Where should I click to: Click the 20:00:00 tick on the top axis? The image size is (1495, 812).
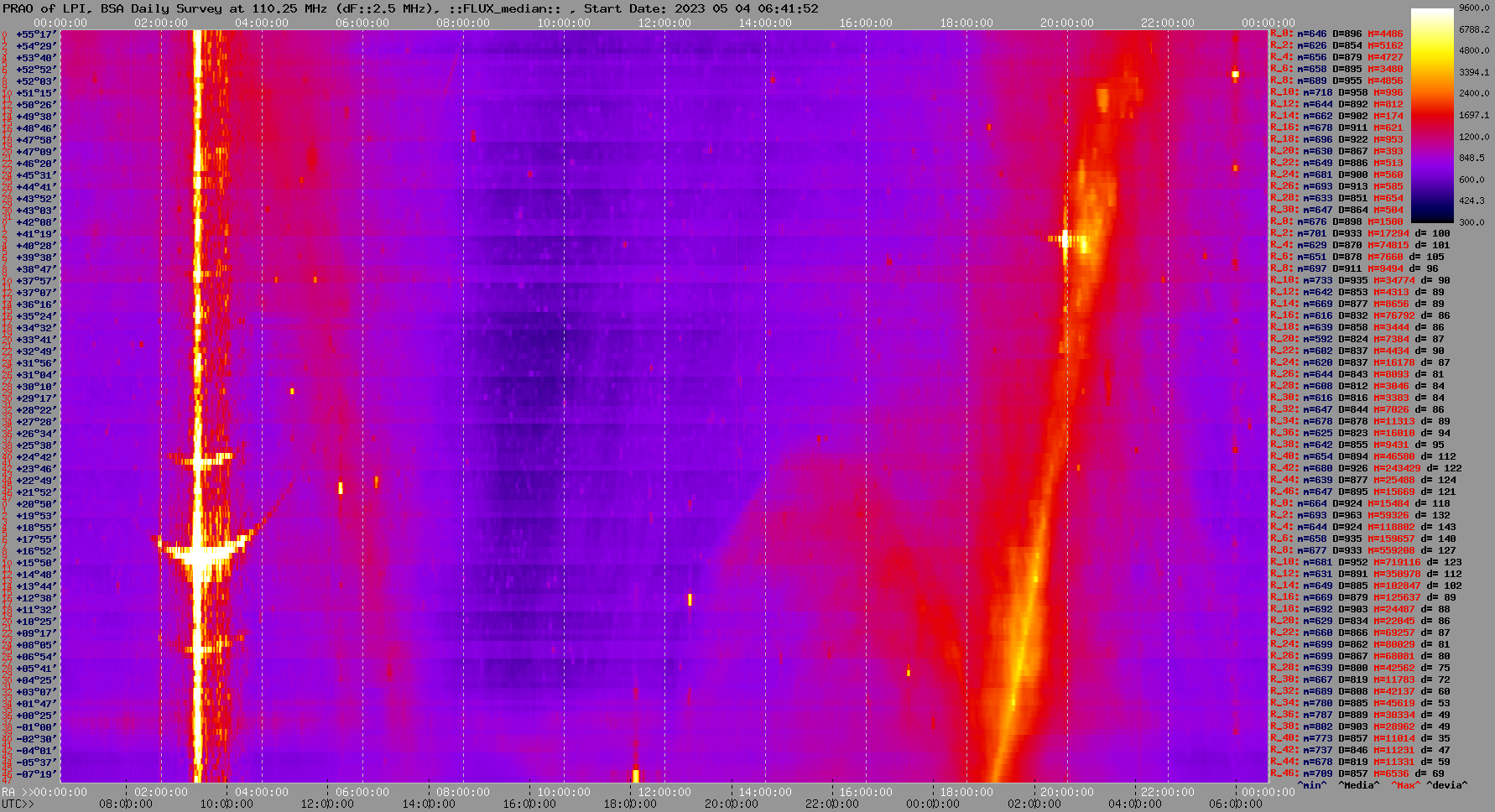1067,23
